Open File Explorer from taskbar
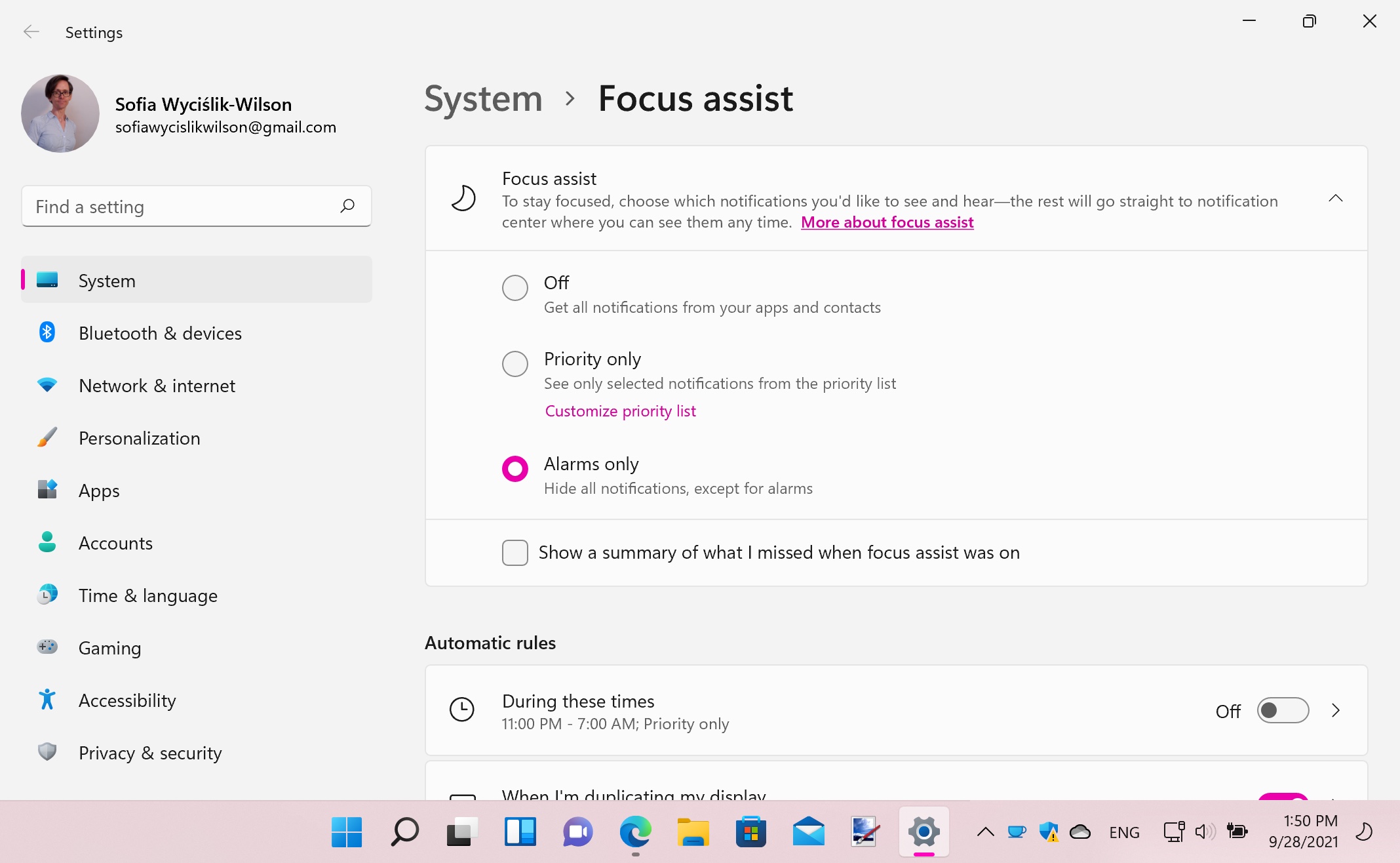 click(x=693, y=832)
